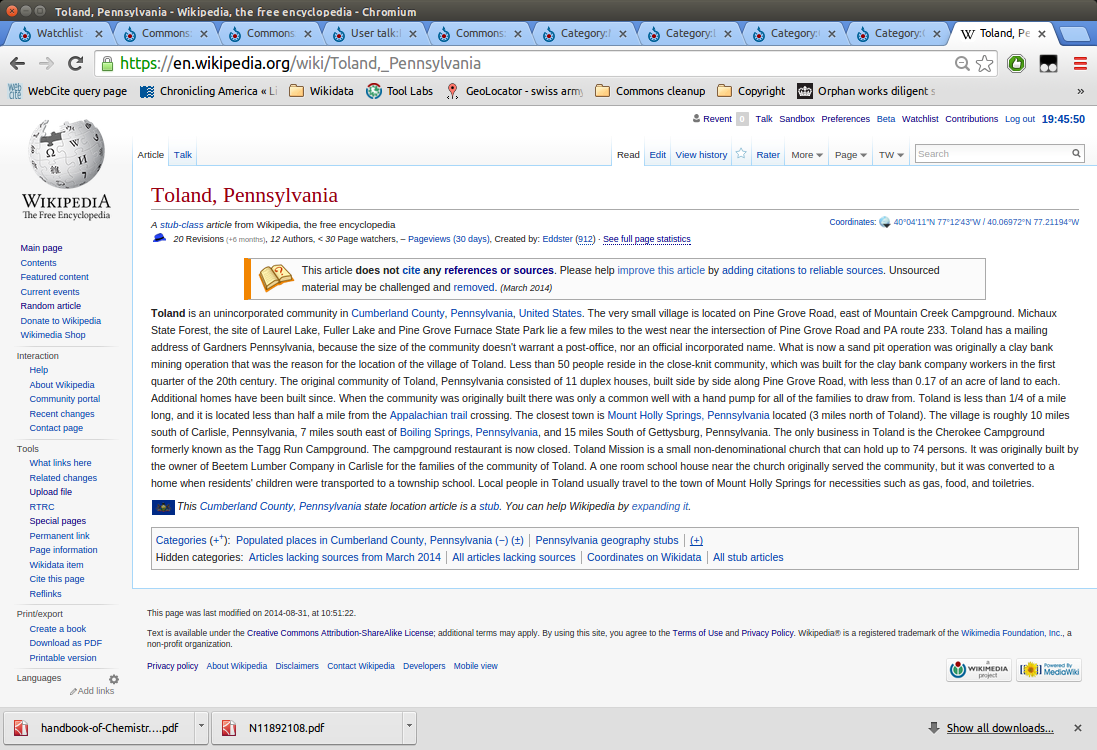Open the Mount Holly Springs, Pennsylvania link
Image resolution: width=1097 pixels, height=750 pixels.
[688, 415]
